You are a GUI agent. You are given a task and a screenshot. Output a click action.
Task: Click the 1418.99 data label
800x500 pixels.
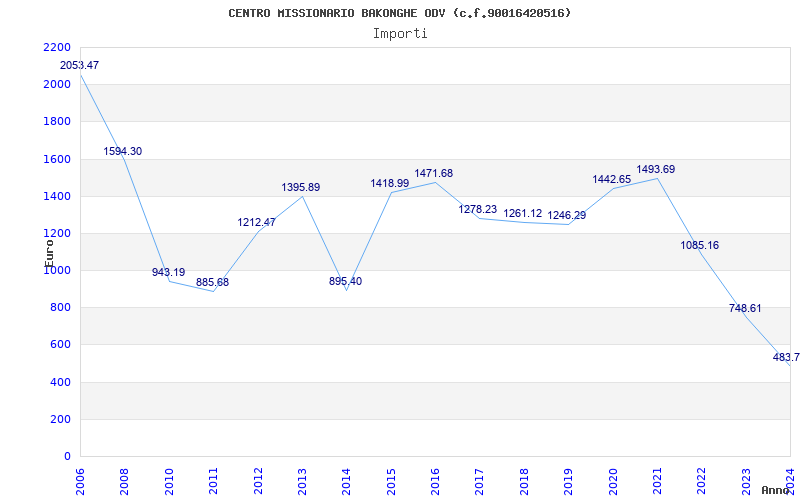click(x=390, y=183)
